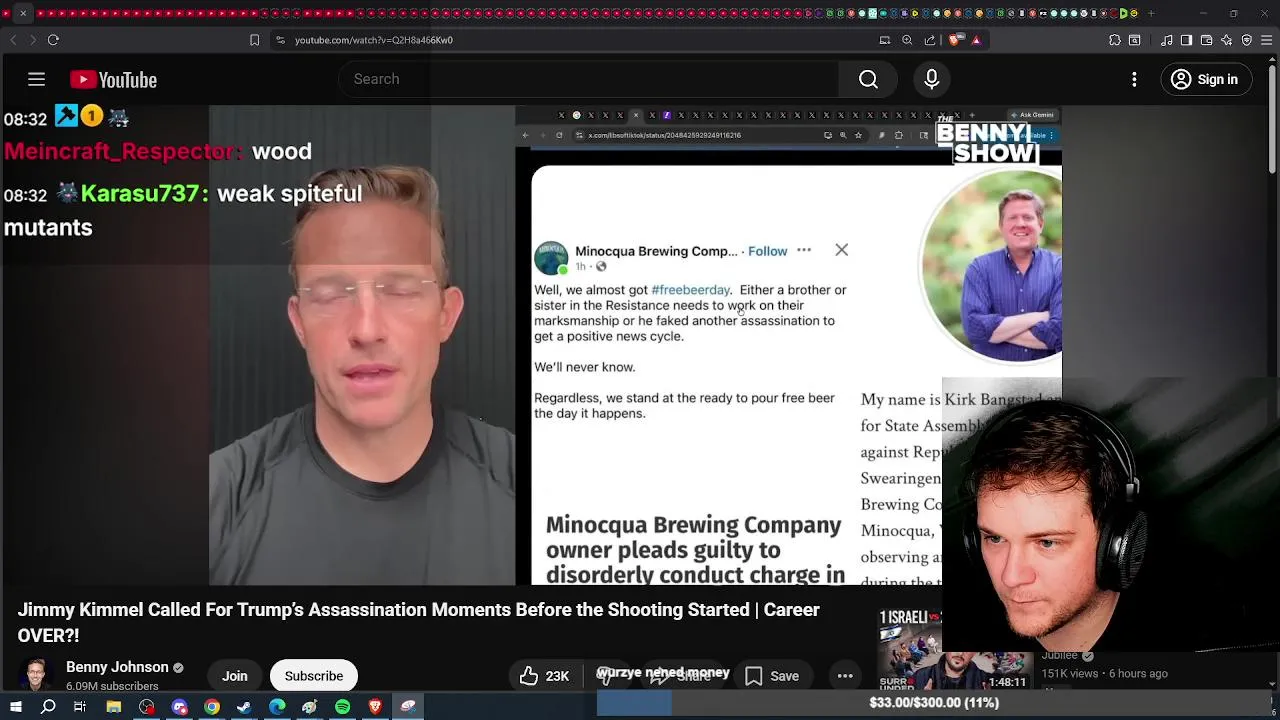The width and height of the screenshot is (1280, 720).
Task: Open zoom control in address bar
Action: (907, 40)
